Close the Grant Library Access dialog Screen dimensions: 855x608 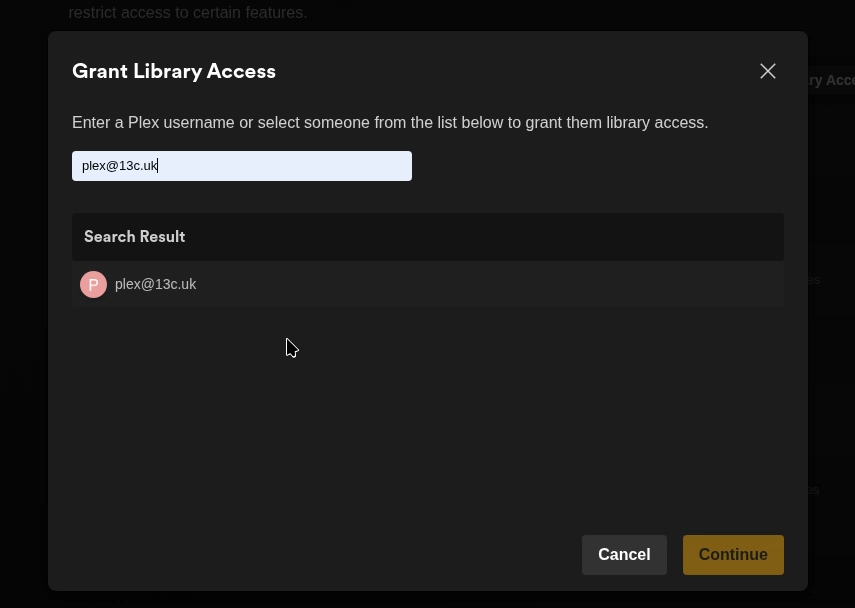click(768, 71)
